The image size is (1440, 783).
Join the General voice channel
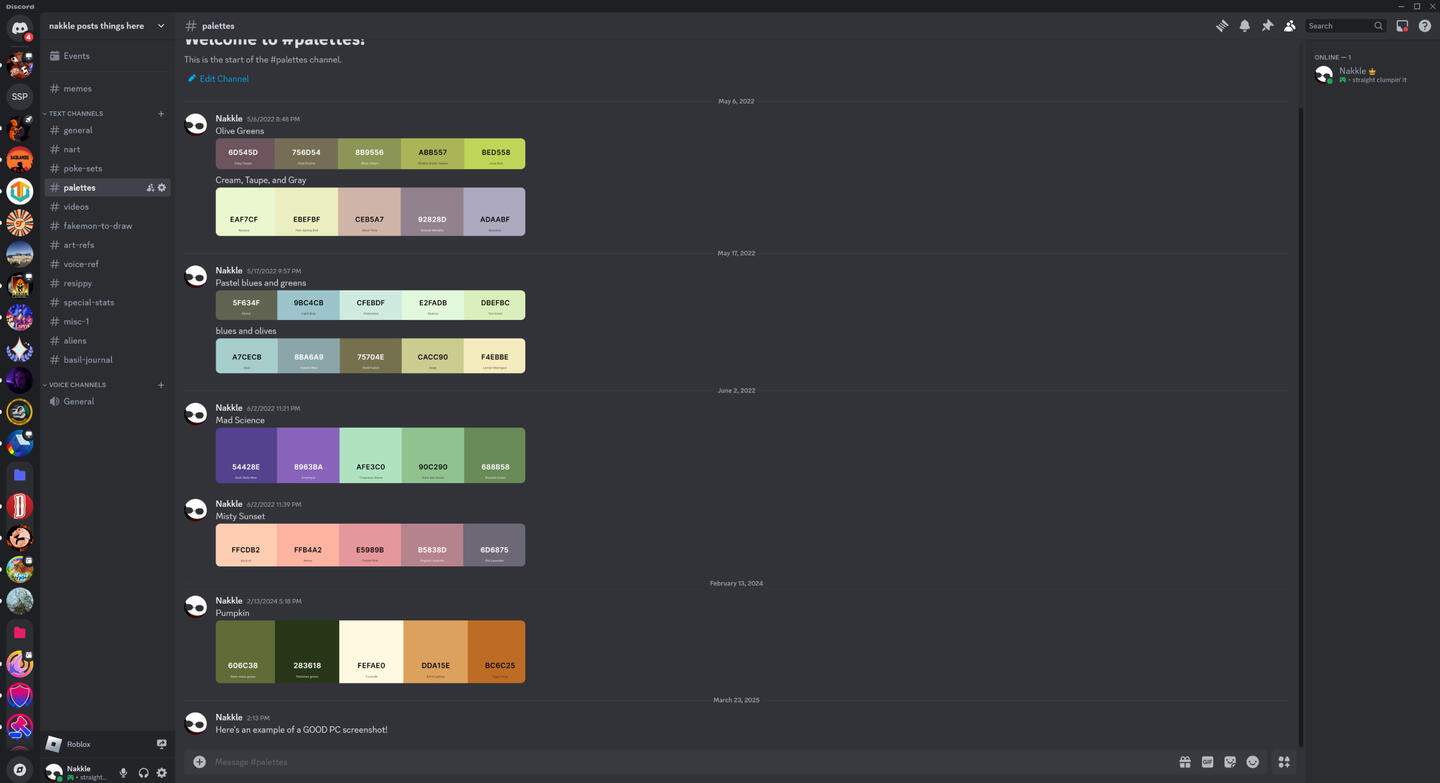[78, 402]
